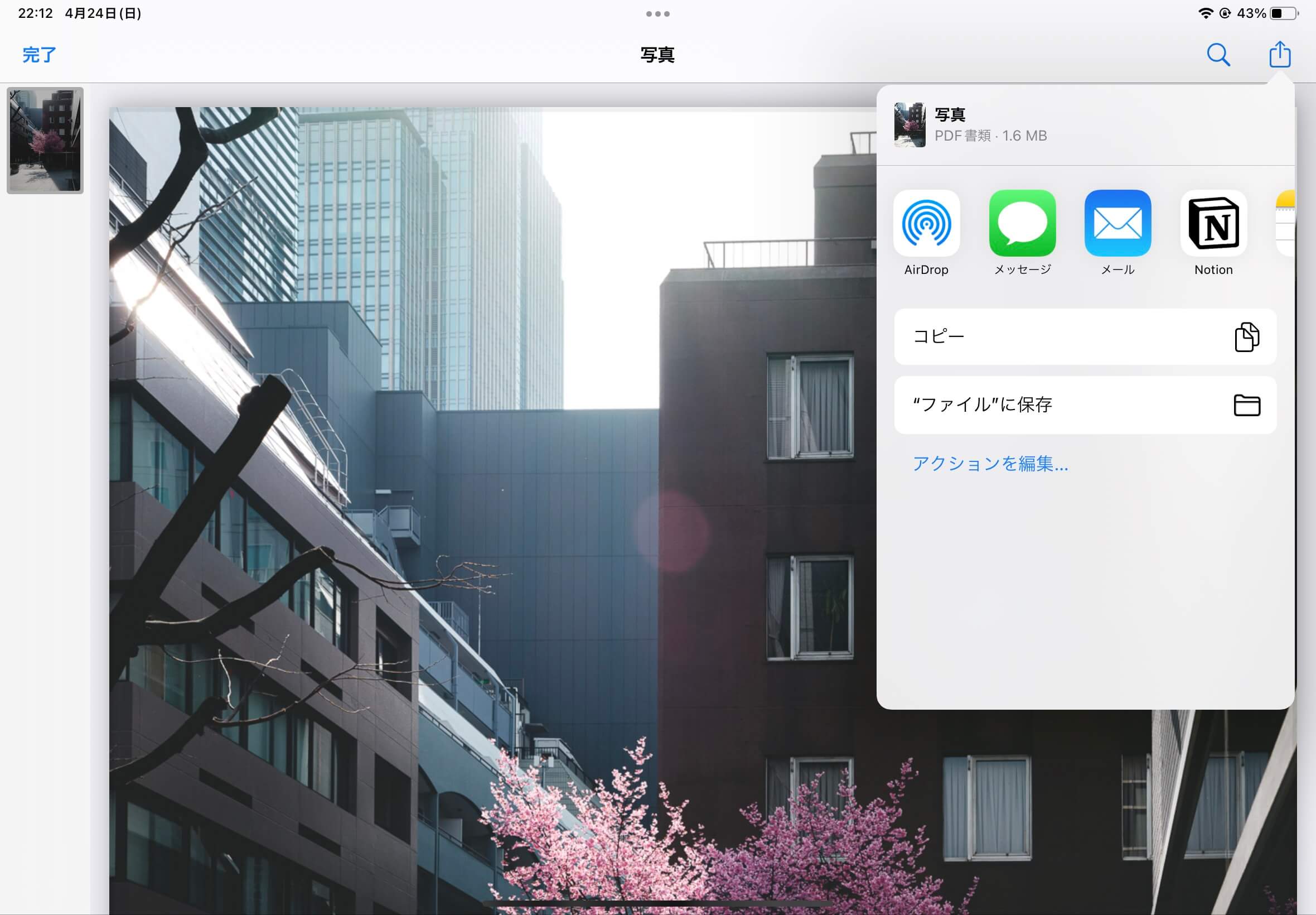Tap the 完了 (Done) button

tap(39, 55)
